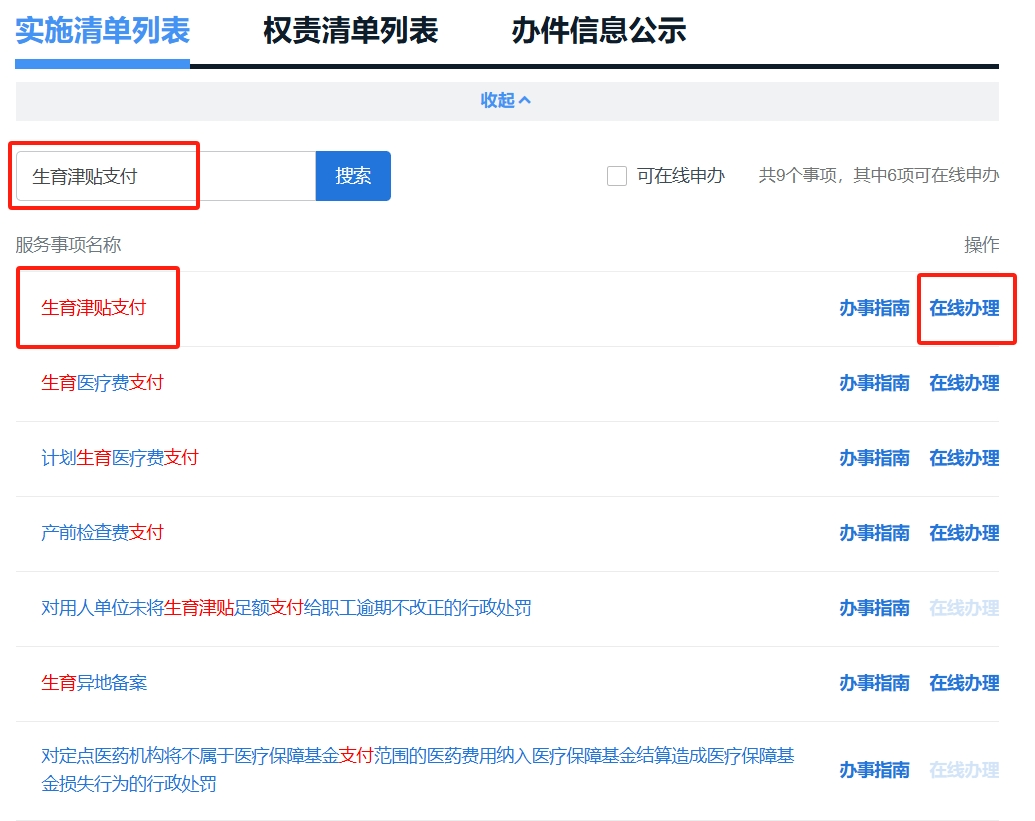View 办事指南 for 对用人单位未将生育津贴足额支付 penalty item
This screenshot has width=1035, height=821.
[874, 608]
